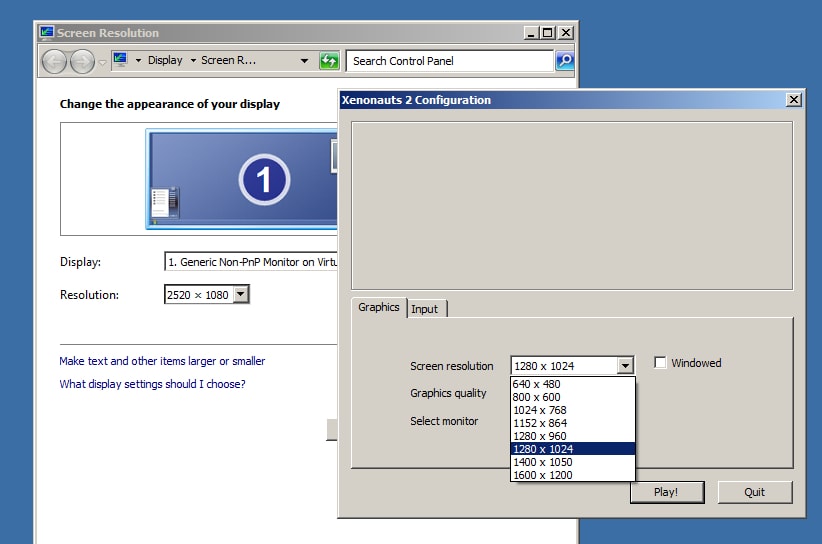Click the Forward arrow in Screen Resolution window
The height and width of the screenshot is (544, 822).
click(x=82, y=62)
